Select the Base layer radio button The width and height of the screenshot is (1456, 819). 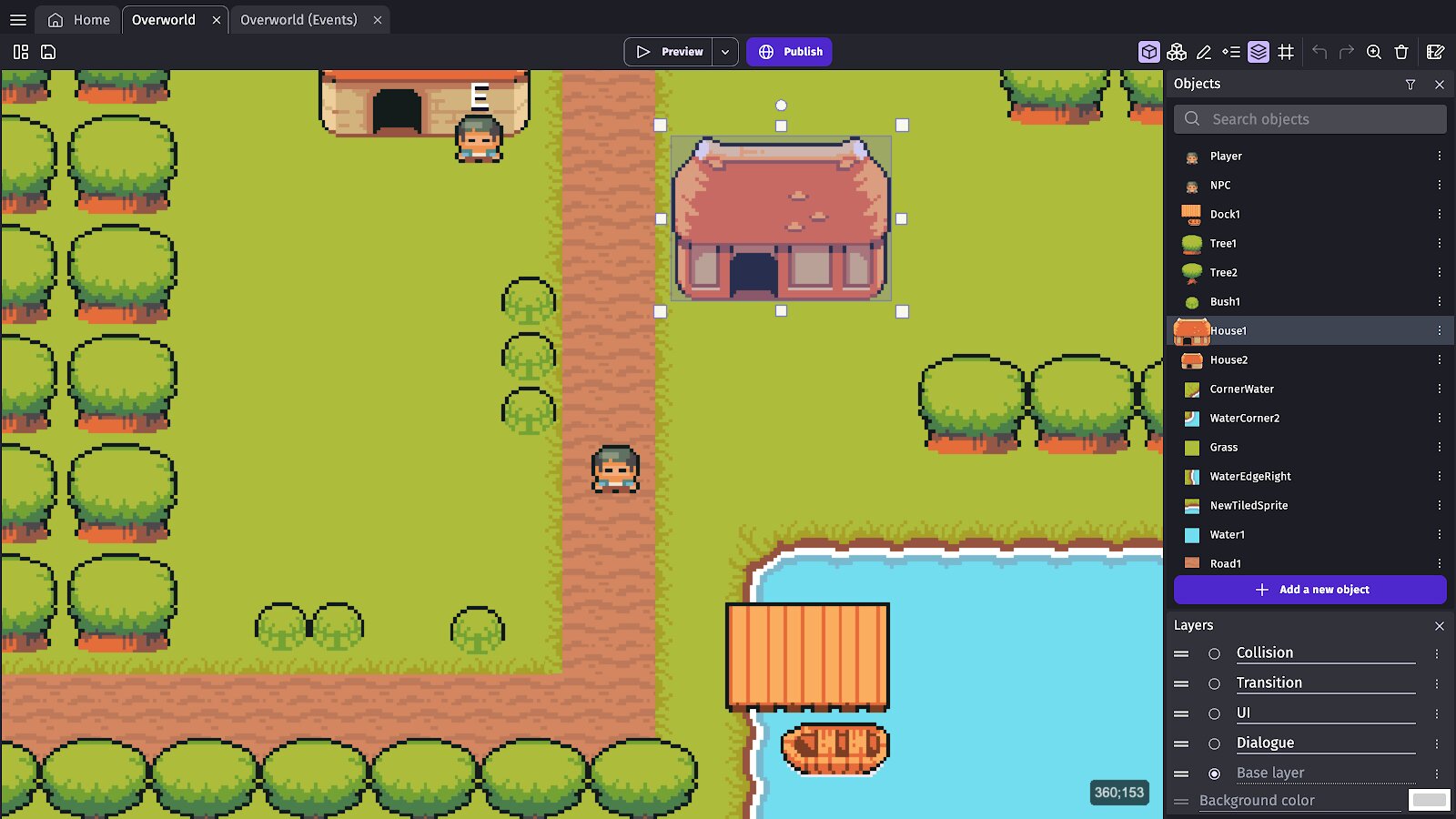tap(1214, 773)
